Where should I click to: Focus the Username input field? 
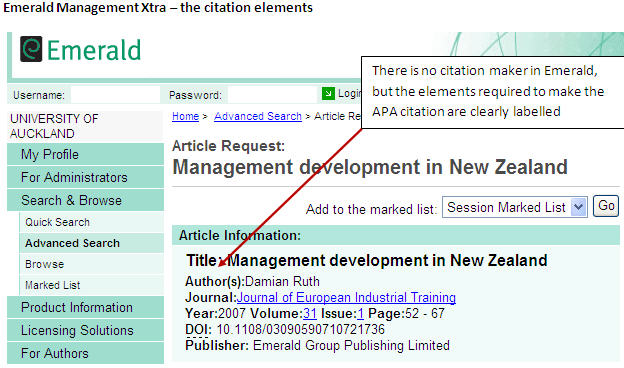[115, 95]
